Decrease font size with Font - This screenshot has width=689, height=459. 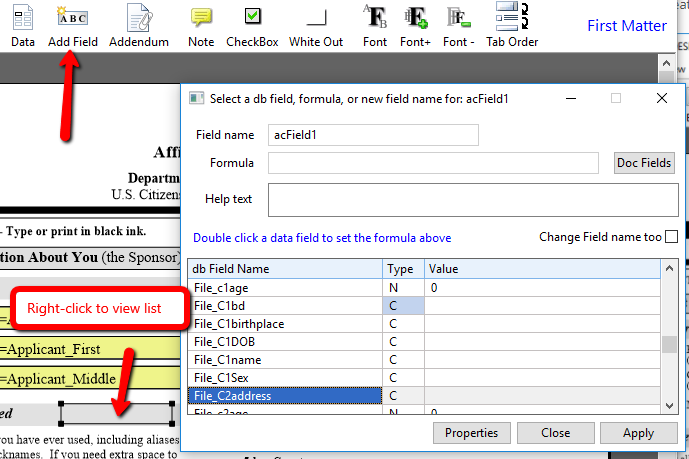pos(459,25)
